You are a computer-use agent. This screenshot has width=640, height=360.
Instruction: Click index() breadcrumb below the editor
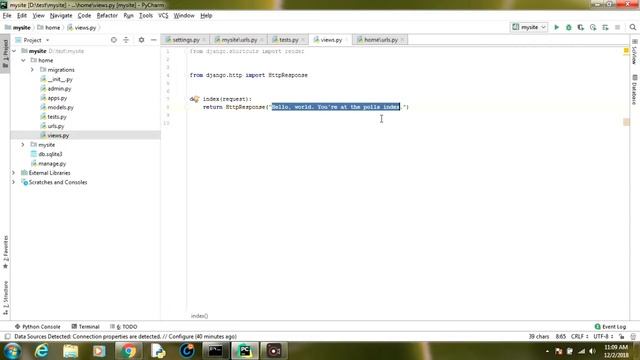[x=199, y=316]
